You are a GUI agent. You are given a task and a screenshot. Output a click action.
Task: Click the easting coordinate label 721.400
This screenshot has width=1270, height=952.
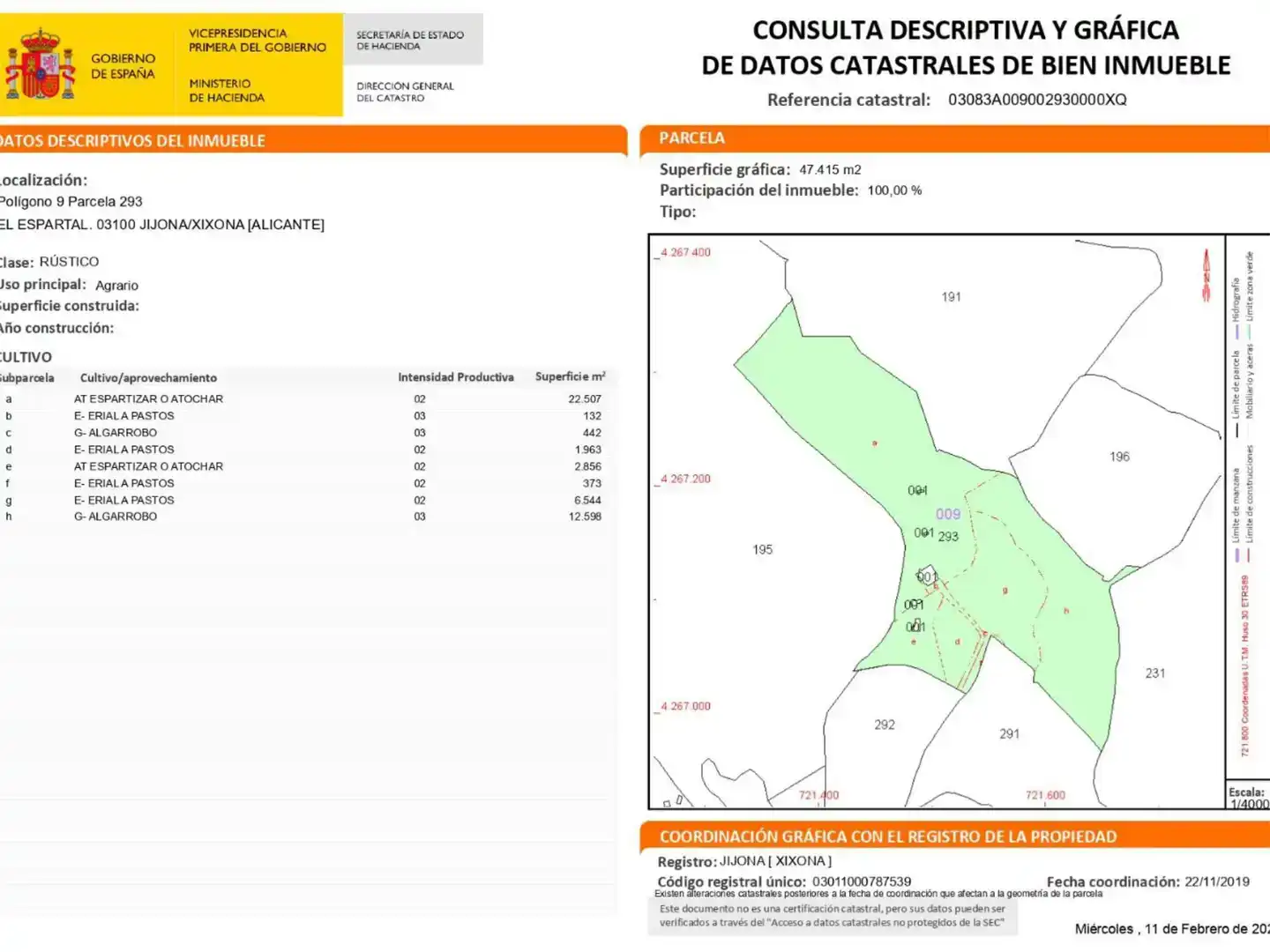point(819,795)
